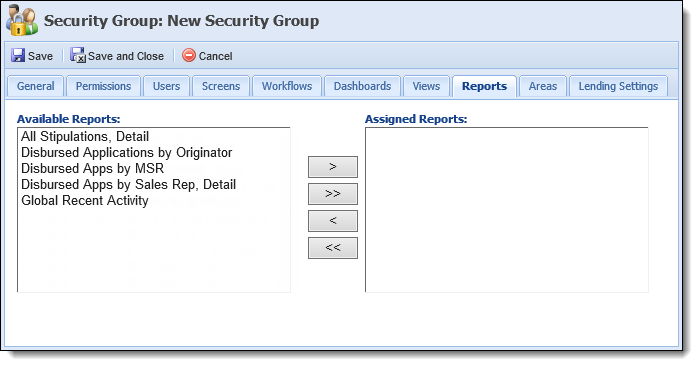Click the security group padlock icon

tap(22, 20)
